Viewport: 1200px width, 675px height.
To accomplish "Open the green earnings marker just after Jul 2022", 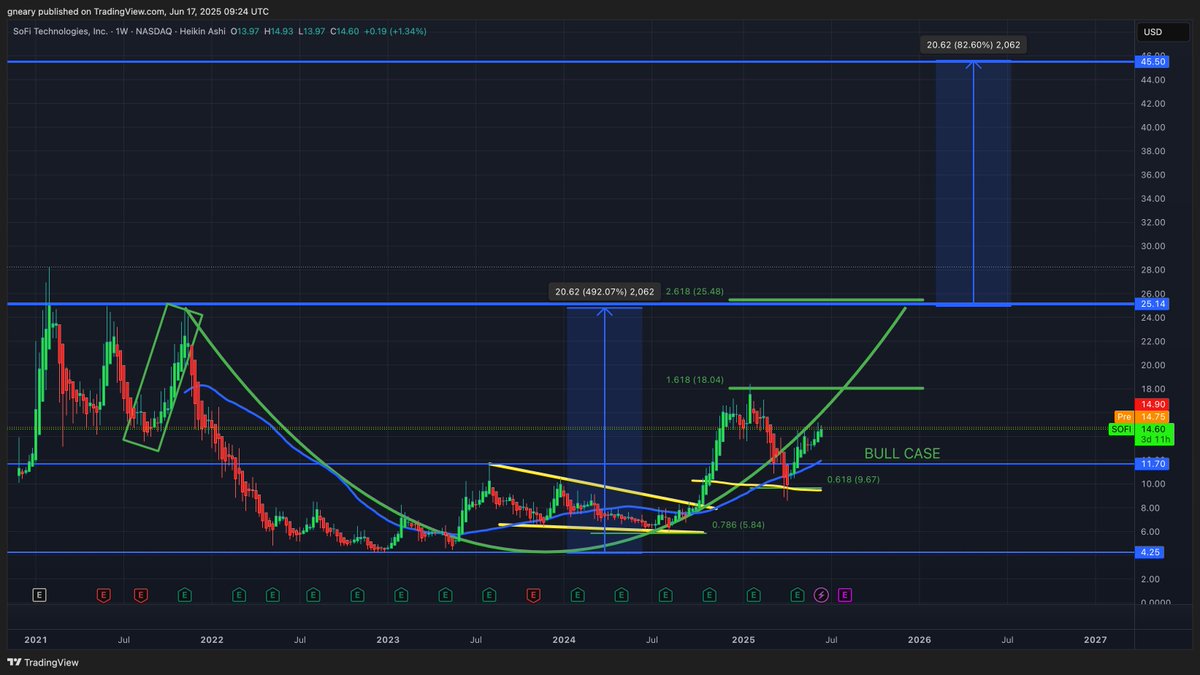I will 315,595.
